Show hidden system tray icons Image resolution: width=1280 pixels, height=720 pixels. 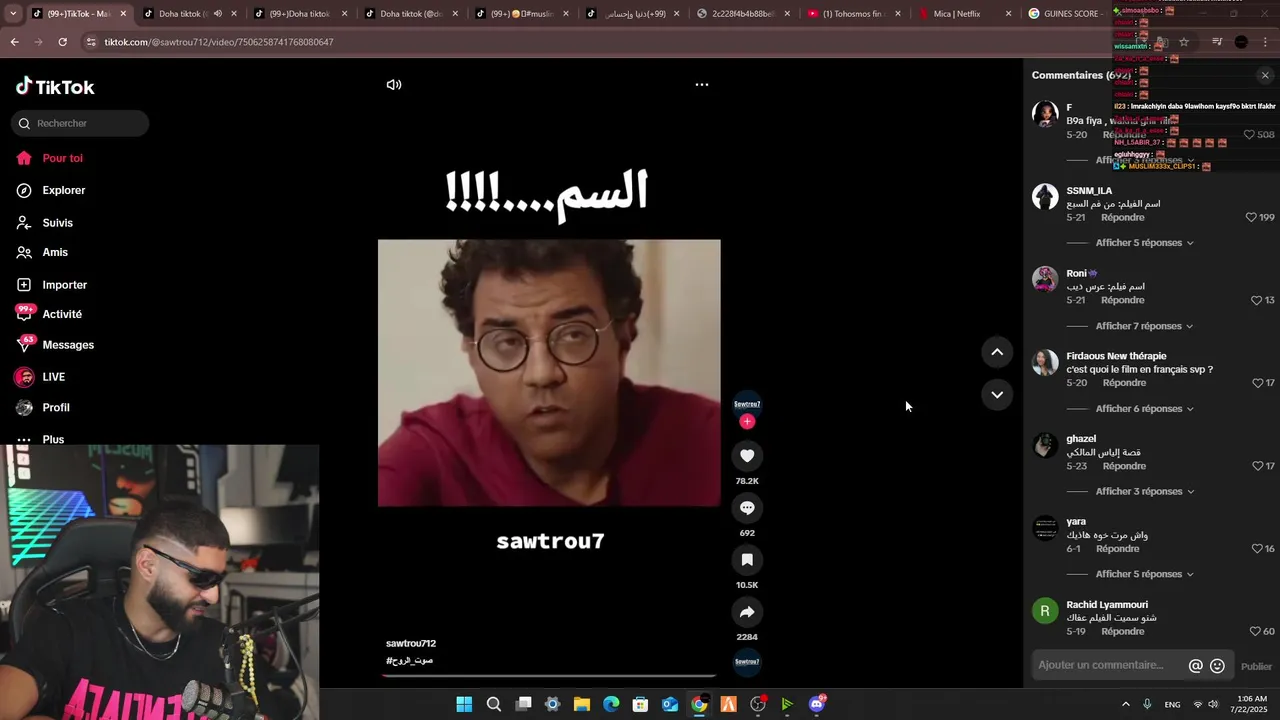point(1126,704)
